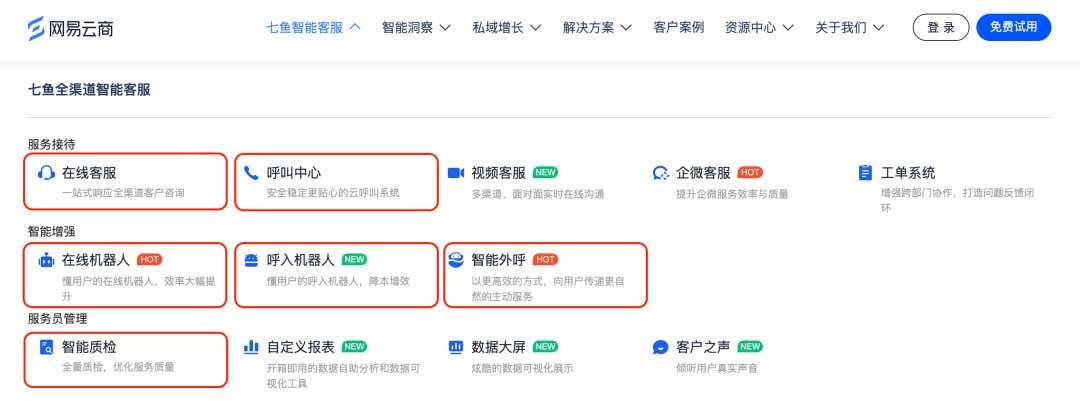Click the 呼入机器人 icon
1080x409 pixels.
point(251,260)
